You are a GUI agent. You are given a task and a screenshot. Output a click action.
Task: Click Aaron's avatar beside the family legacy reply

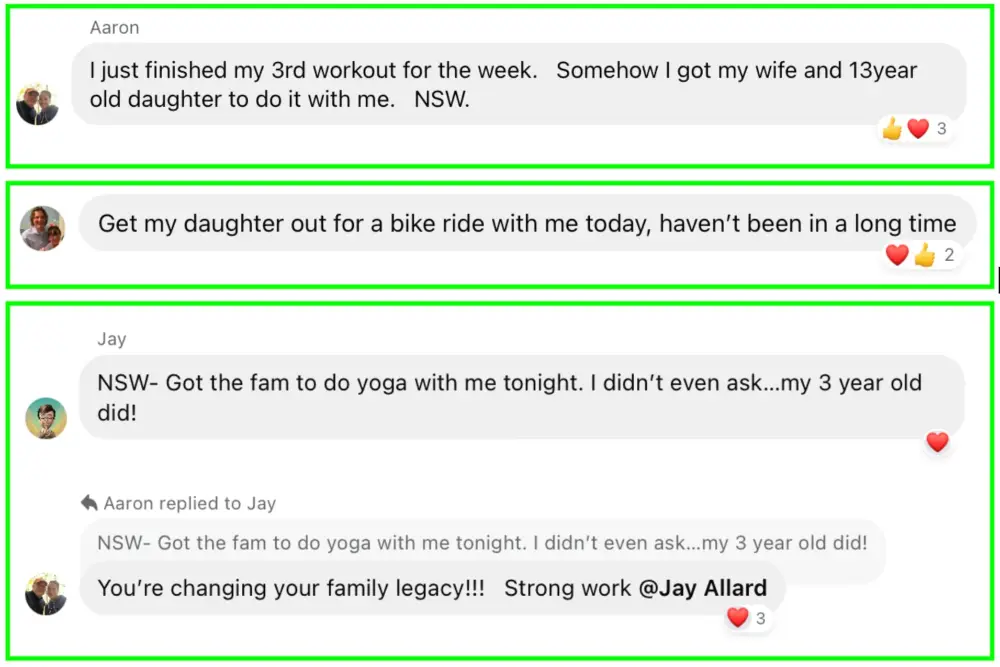click(x=46, y=594)
